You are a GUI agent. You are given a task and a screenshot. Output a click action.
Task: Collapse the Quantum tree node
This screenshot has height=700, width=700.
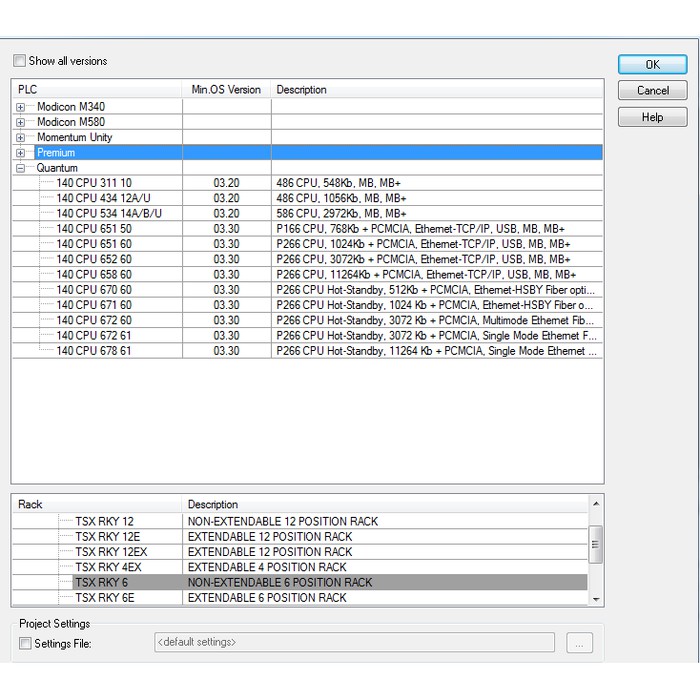21,169
